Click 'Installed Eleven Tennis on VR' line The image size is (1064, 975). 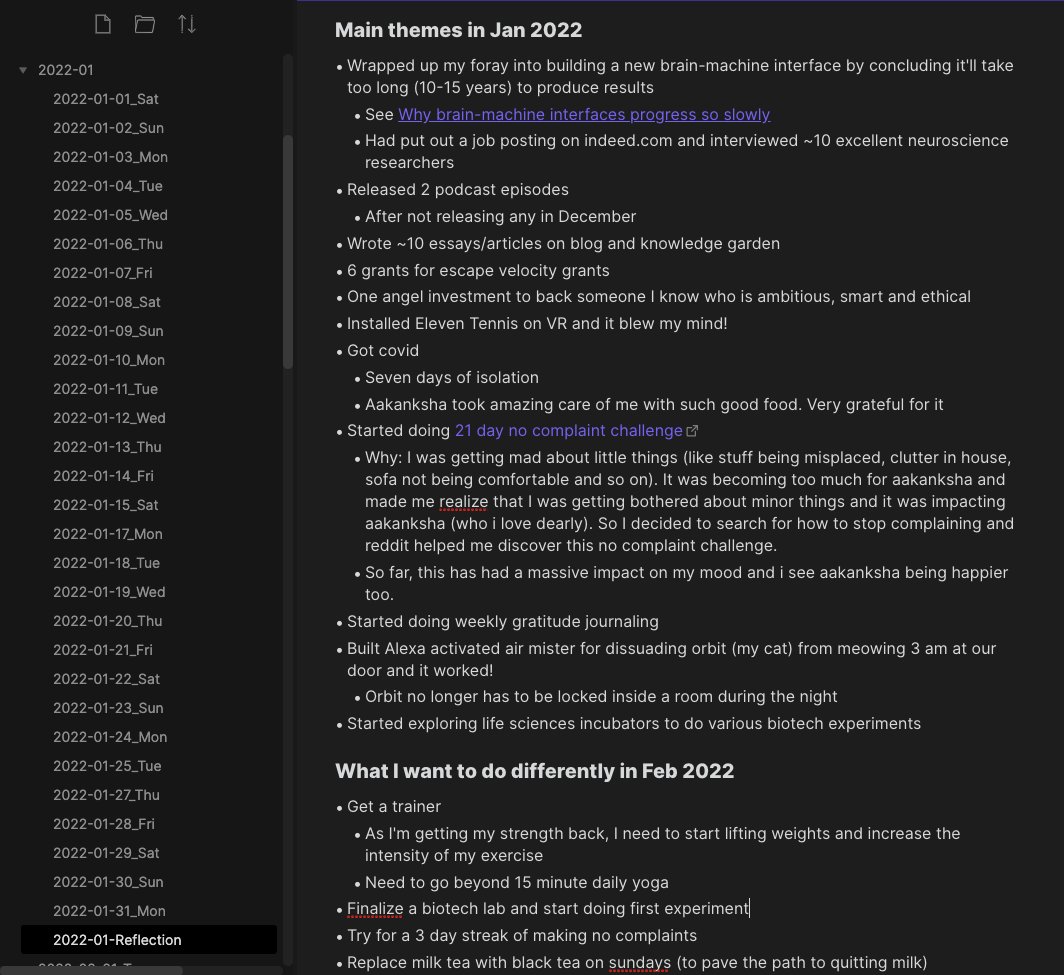pos(537,323)
